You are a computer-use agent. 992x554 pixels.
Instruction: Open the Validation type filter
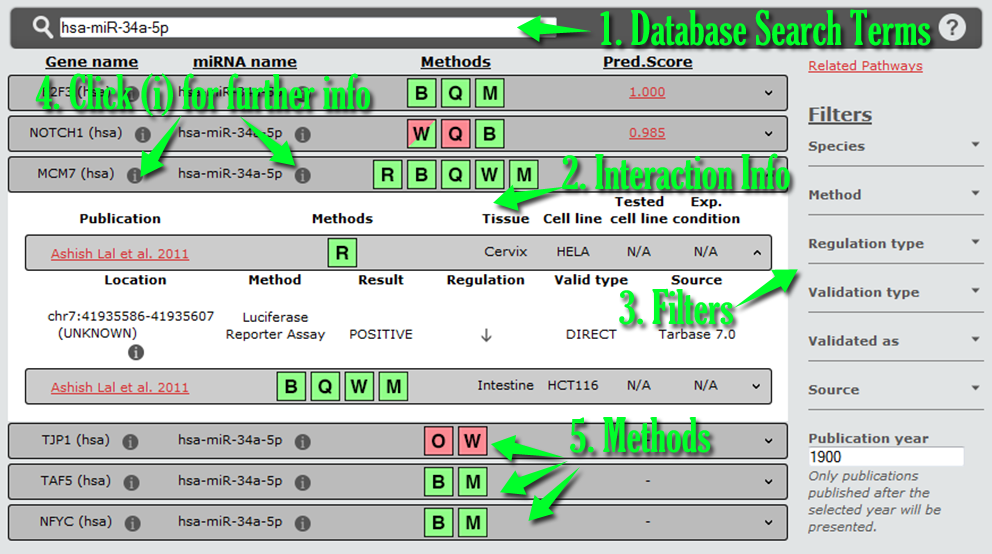[895, 292]
